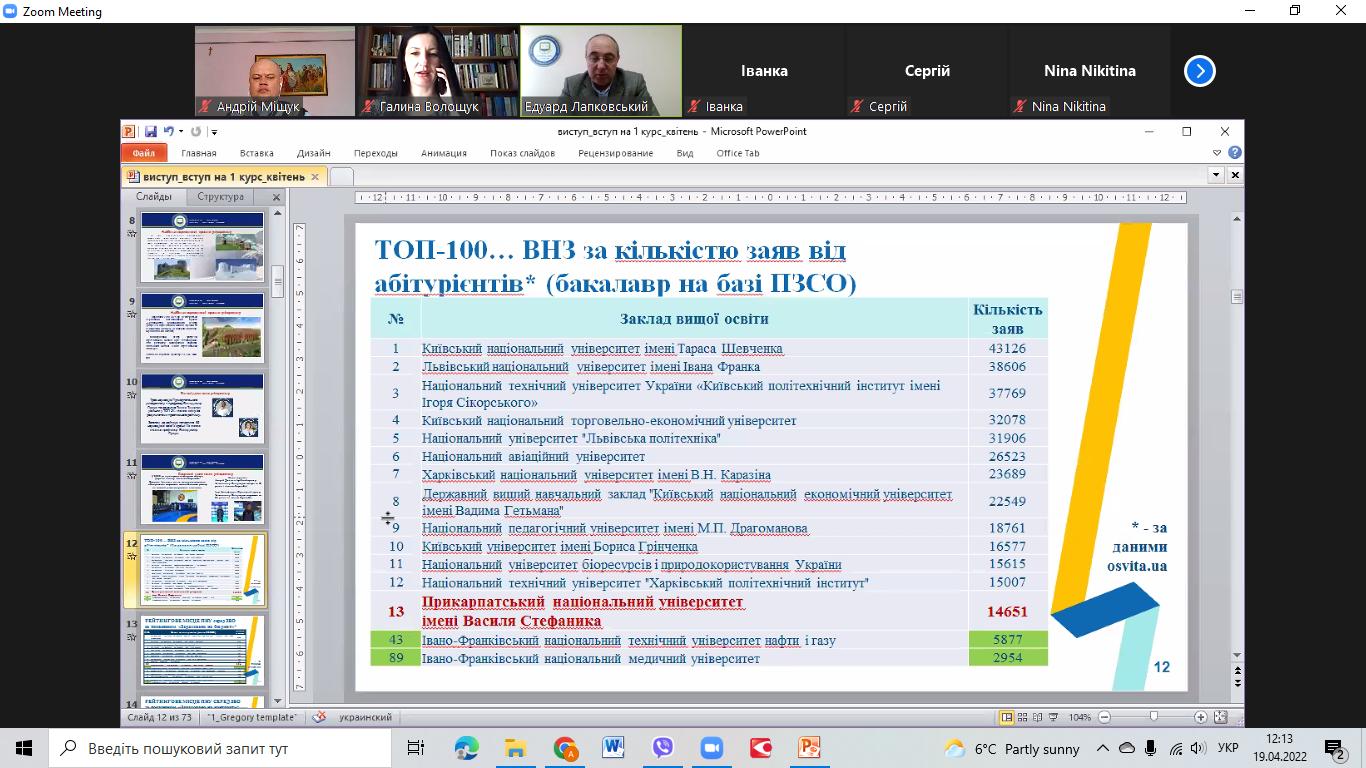Click the orange Файл button
The width and height of the screenshot is (1366, 768).
point(143,153)
